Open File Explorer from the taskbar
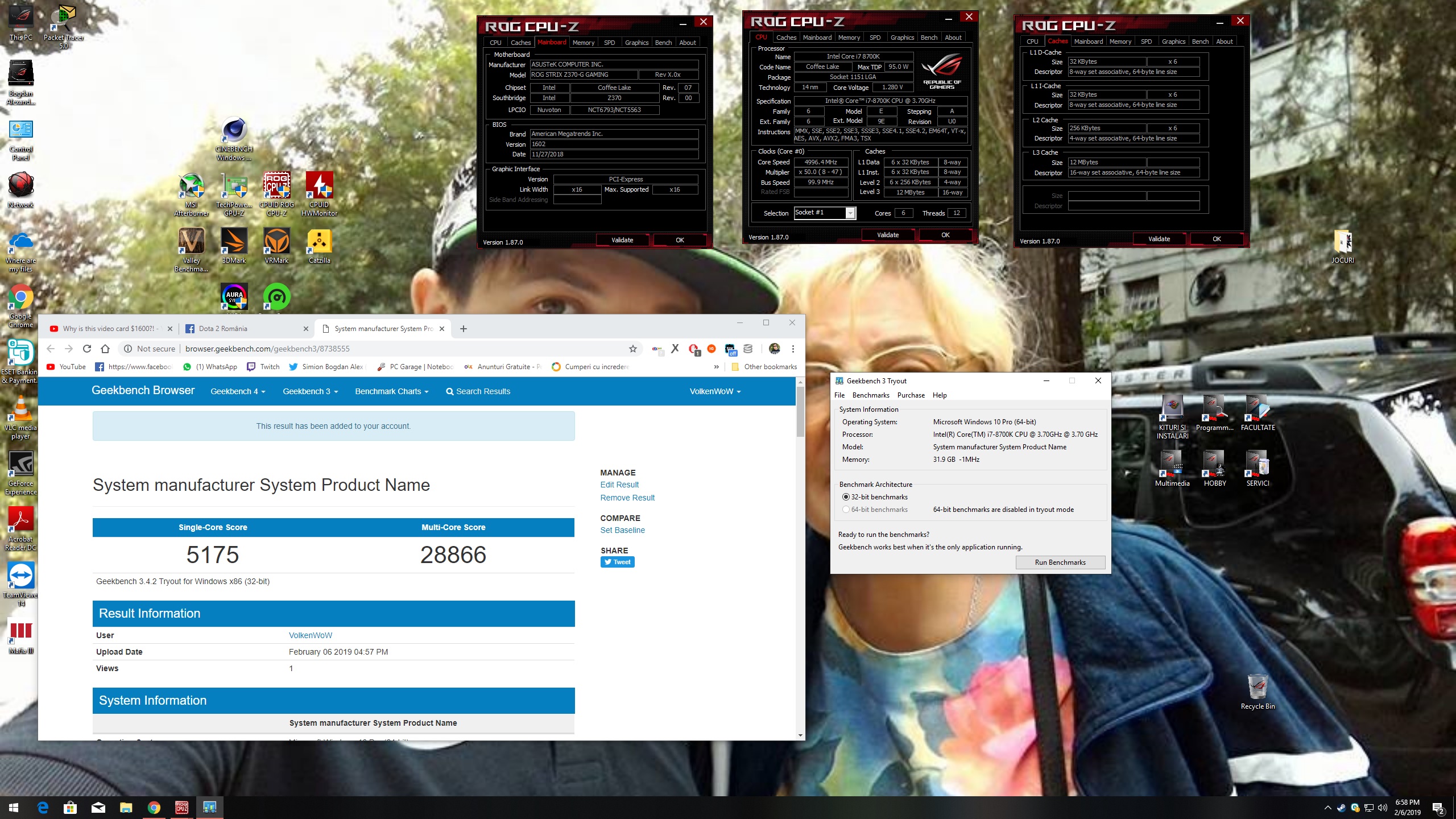 (x=126, y=807)
